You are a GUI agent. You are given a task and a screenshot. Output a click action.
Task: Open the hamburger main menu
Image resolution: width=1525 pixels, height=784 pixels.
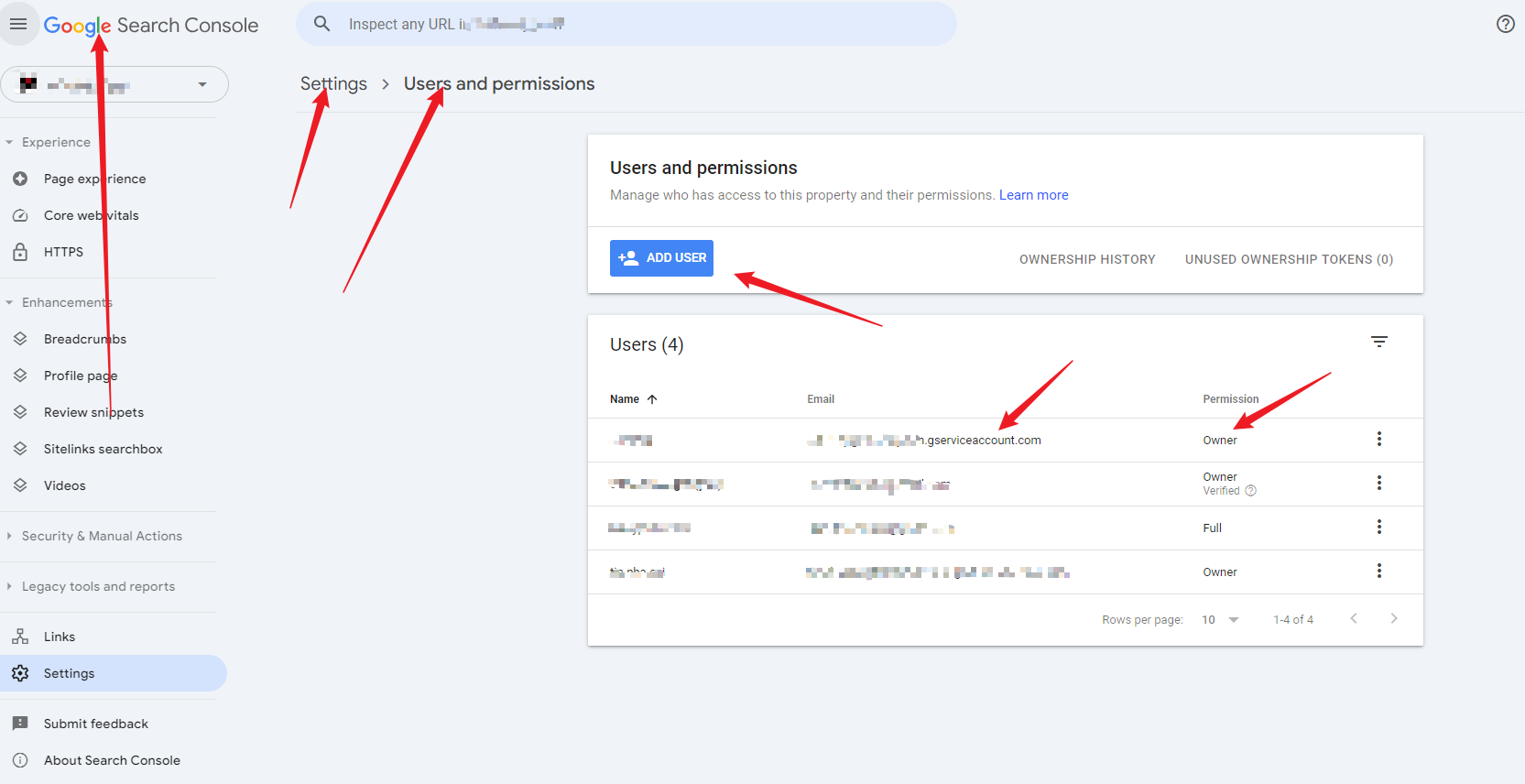click(18, 24)
